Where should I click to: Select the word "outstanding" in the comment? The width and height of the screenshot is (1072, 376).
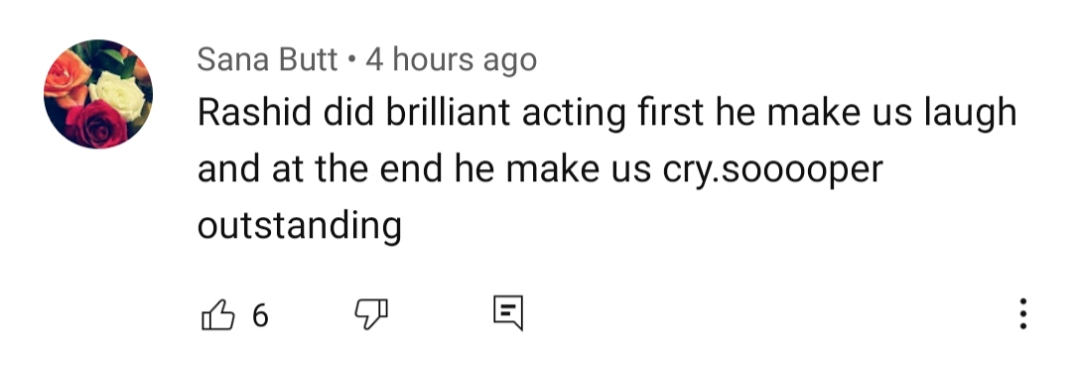coord(299,225)
